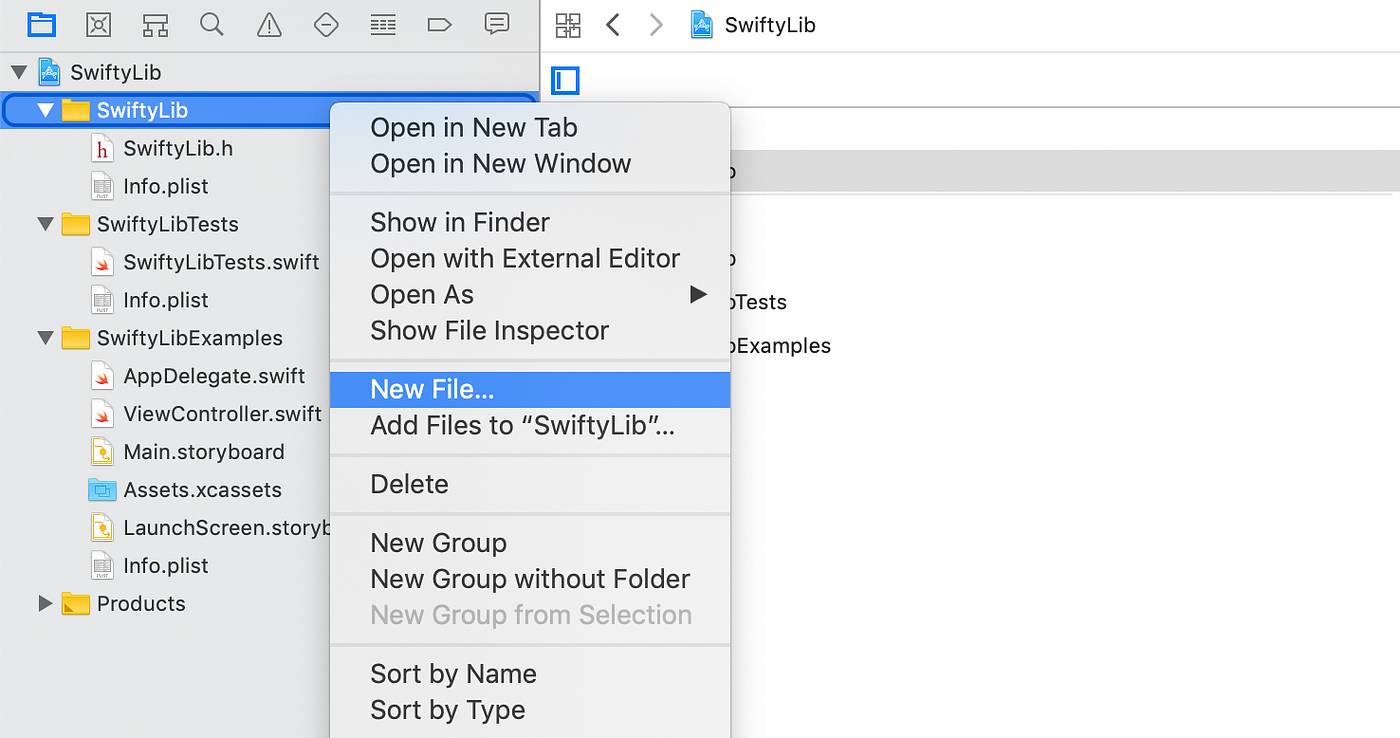This screenshot has width=1400, height=738.
Task: Select ViewController.swift in the navigator
Action: tap(221, 413)
